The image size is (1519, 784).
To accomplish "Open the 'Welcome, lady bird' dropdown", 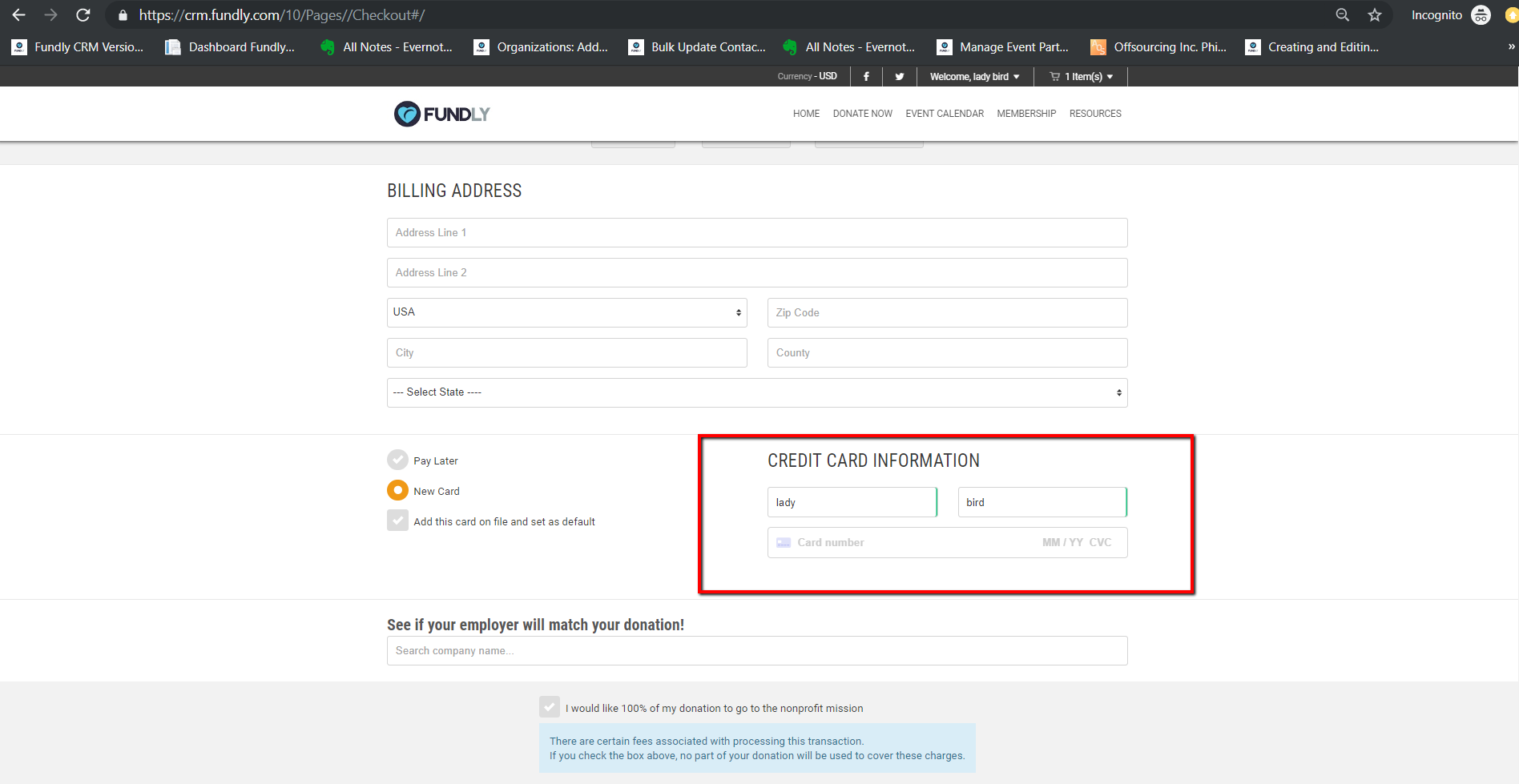I will tap(974, 76).
